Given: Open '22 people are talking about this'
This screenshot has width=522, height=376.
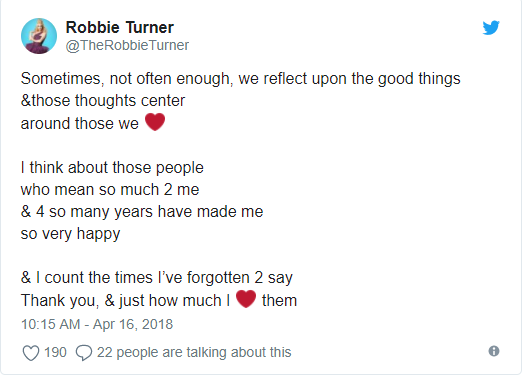Looking at the screenshot, I should (194, 352).
